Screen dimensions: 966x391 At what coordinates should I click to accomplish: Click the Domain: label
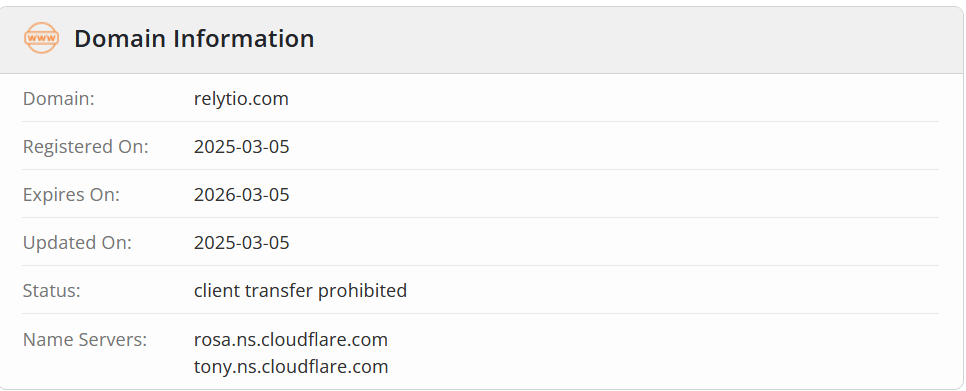[x=59, y=99]
